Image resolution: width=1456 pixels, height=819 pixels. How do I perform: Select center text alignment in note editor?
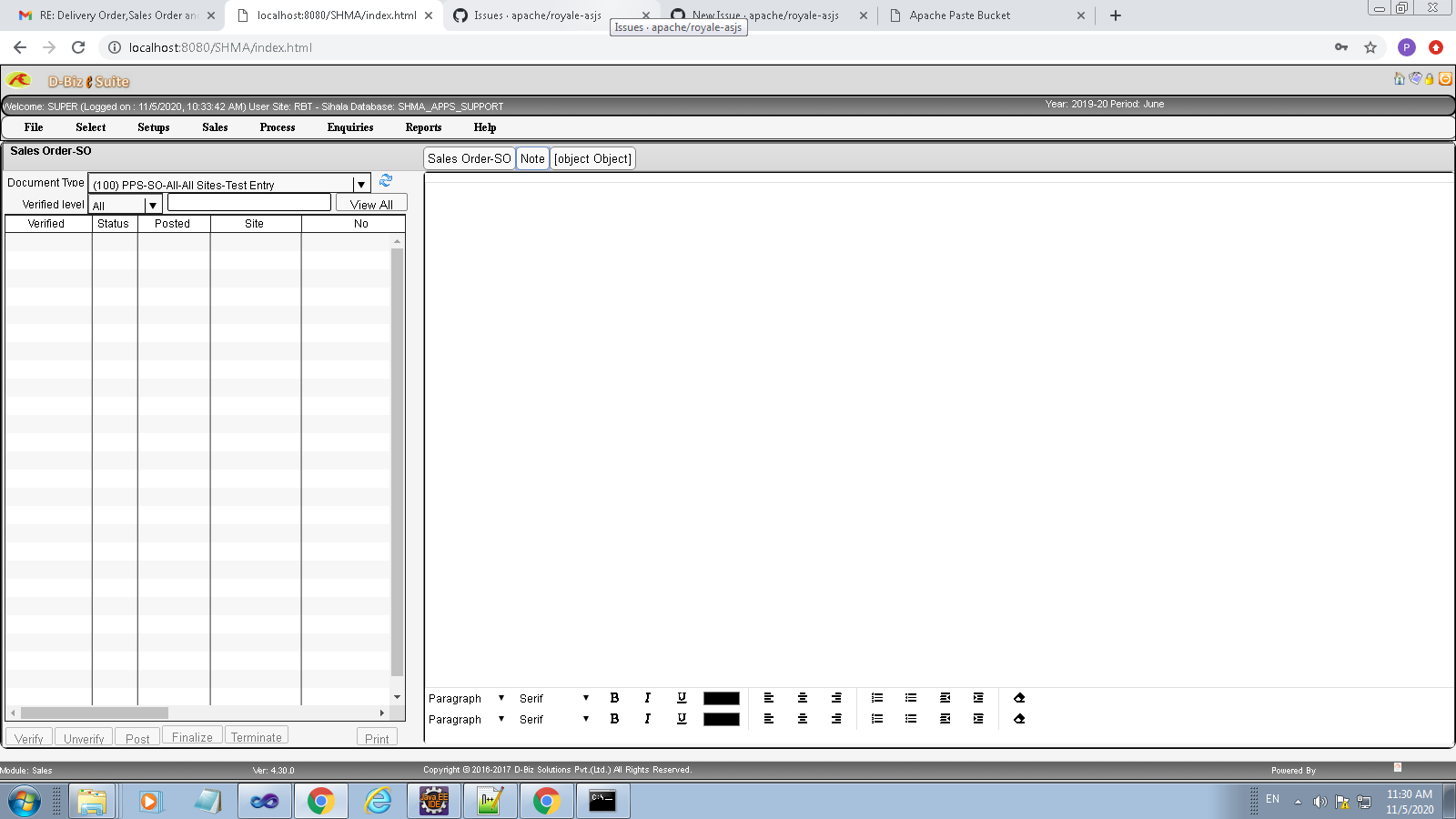803,698
